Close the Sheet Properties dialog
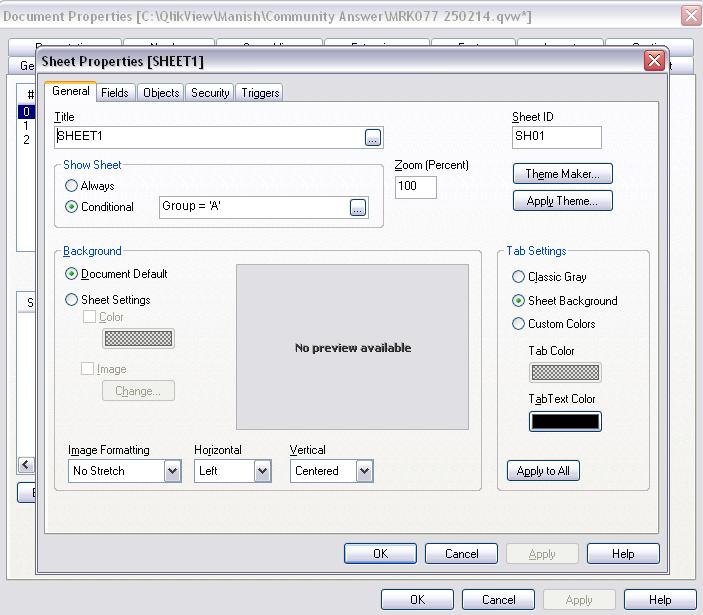The image size is (703, 615). 654,61
